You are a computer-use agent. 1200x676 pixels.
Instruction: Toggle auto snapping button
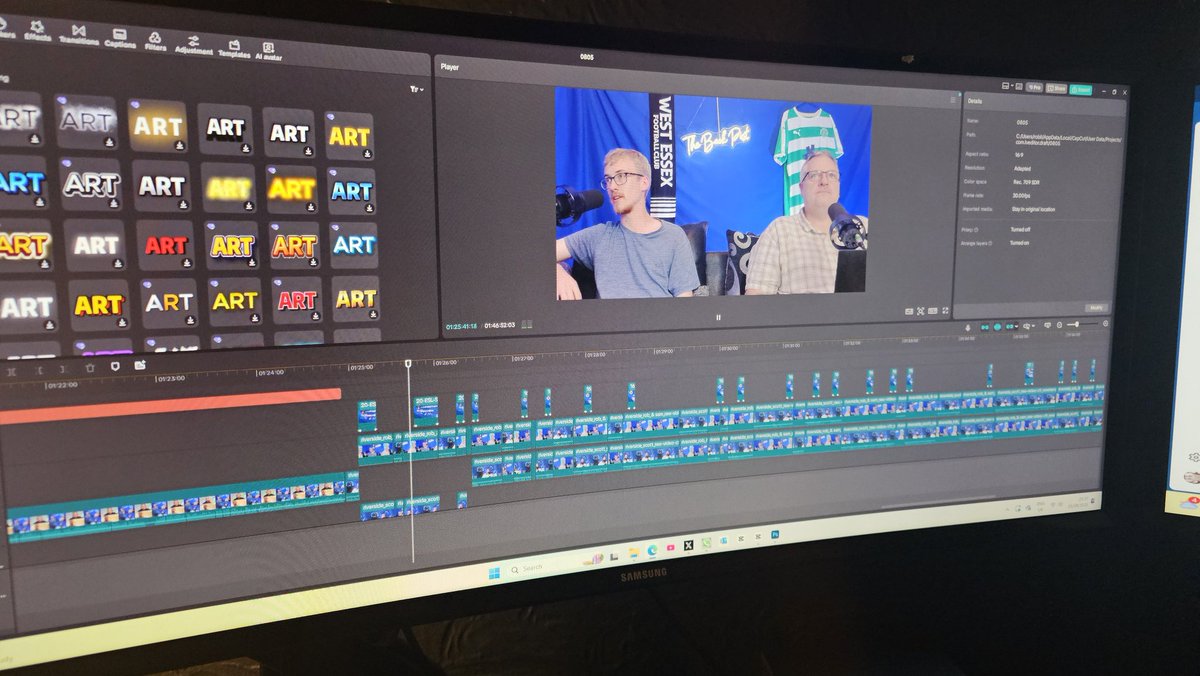997,327
